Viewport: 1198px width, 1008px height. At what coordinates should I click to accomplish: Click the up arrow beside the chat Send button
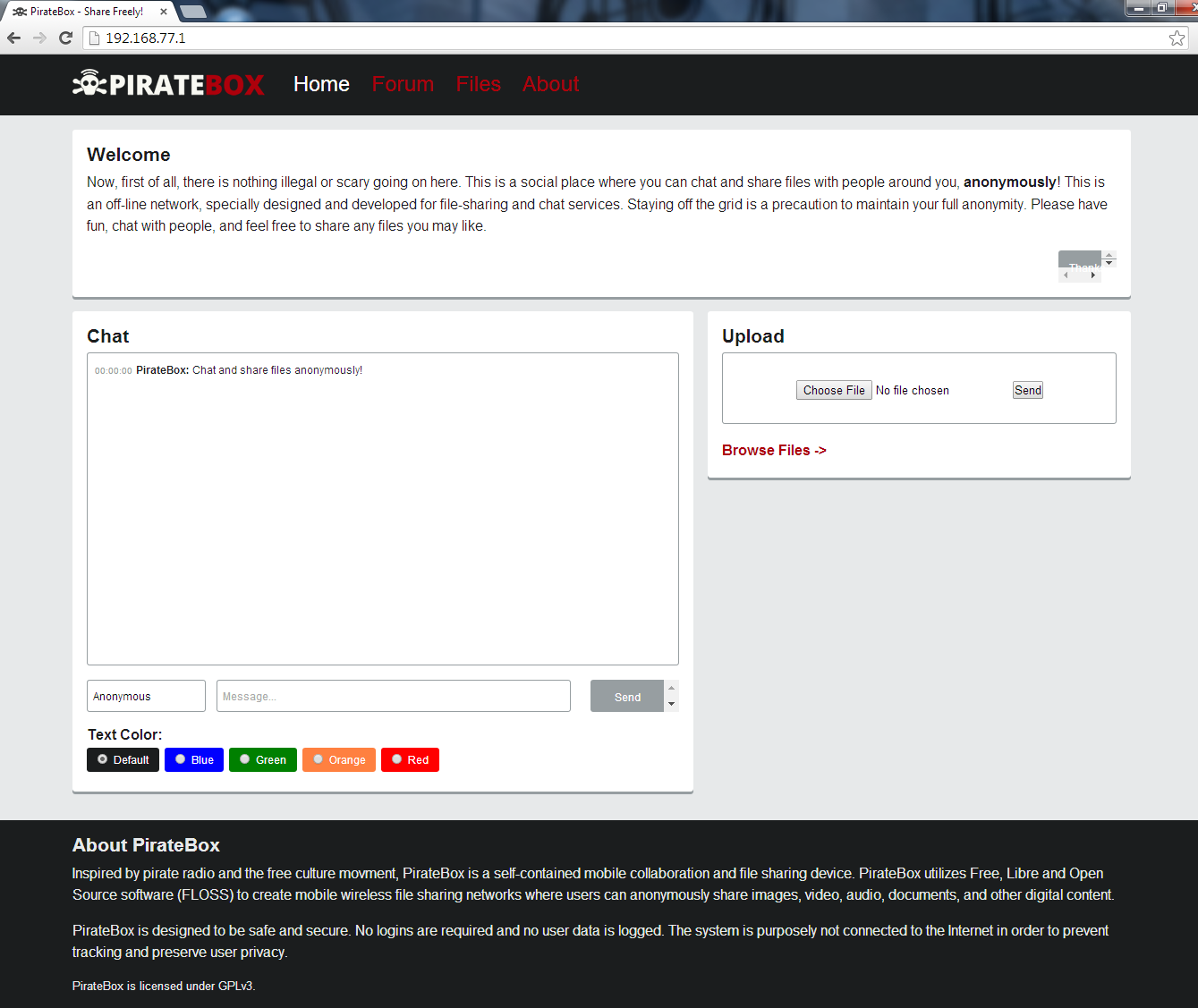click(x=671, y=689)
